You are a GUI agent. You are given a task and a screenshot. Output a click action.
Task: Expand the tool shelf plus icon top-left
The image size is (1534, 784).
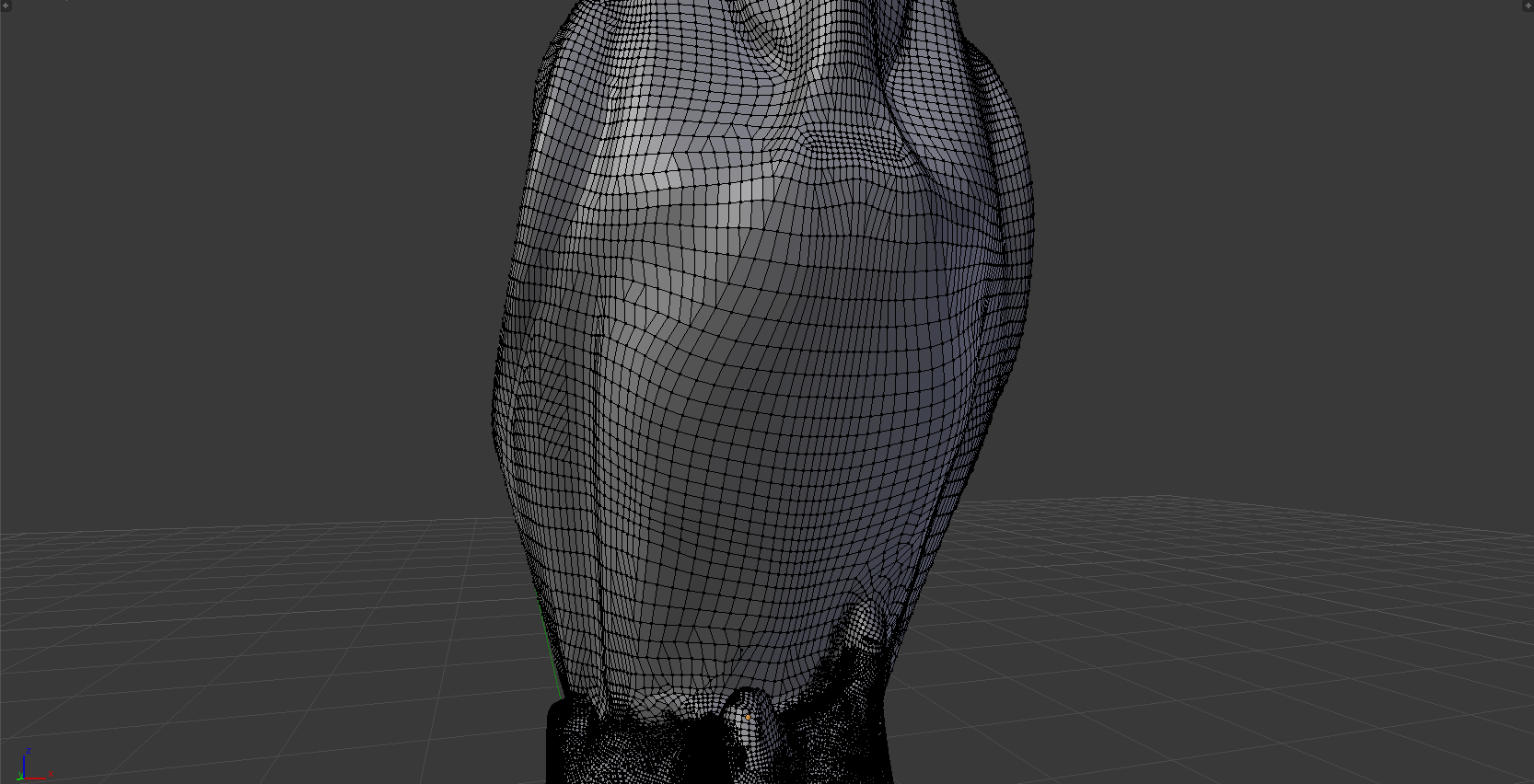point(6,6)
